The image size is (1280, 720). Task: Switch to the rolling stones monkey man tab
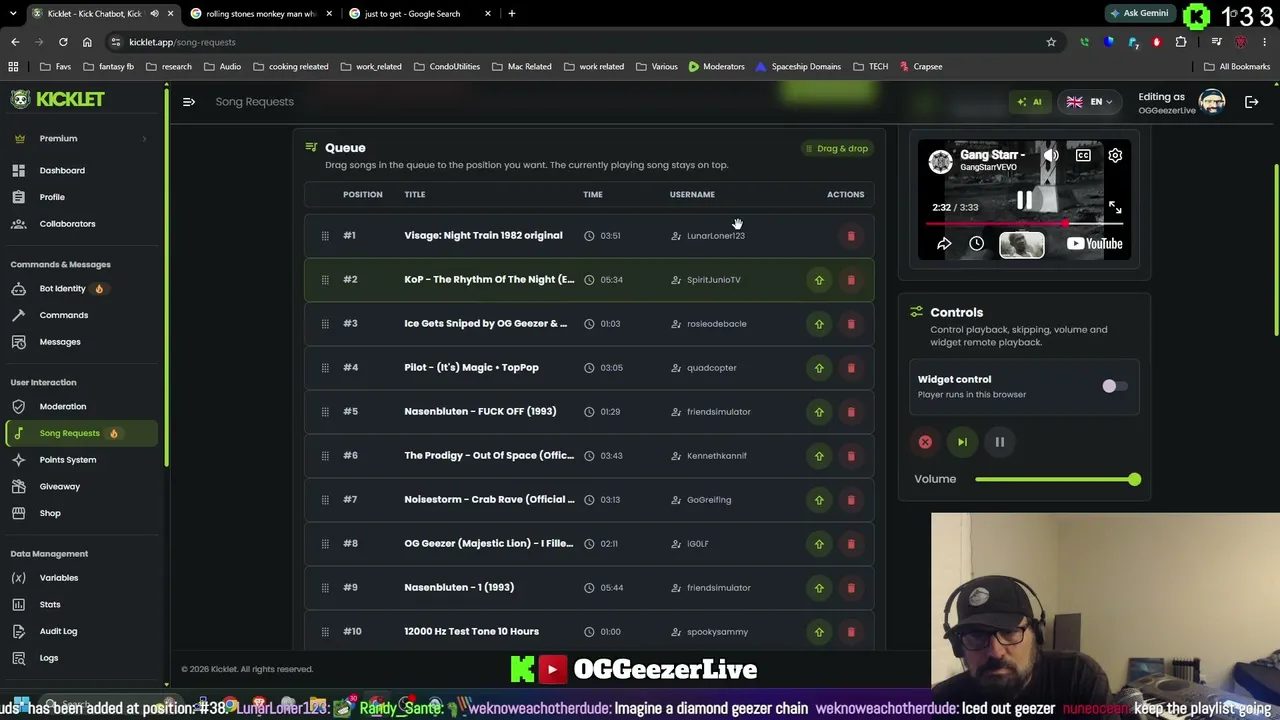(x=261, y=14)
